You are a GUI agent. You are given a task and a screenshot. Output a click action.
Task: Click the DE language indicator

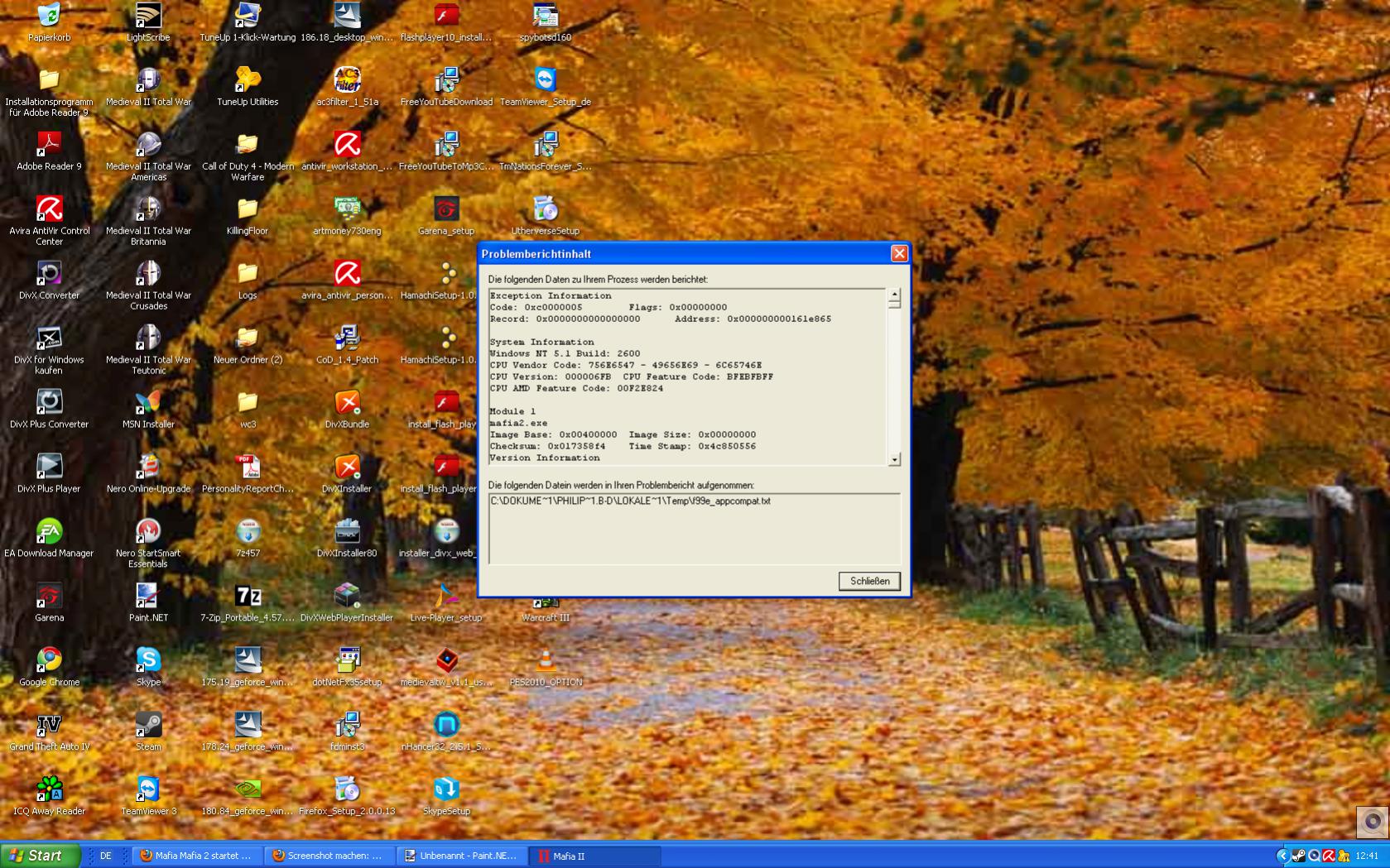pyautogui.click(x=105, y=856)
